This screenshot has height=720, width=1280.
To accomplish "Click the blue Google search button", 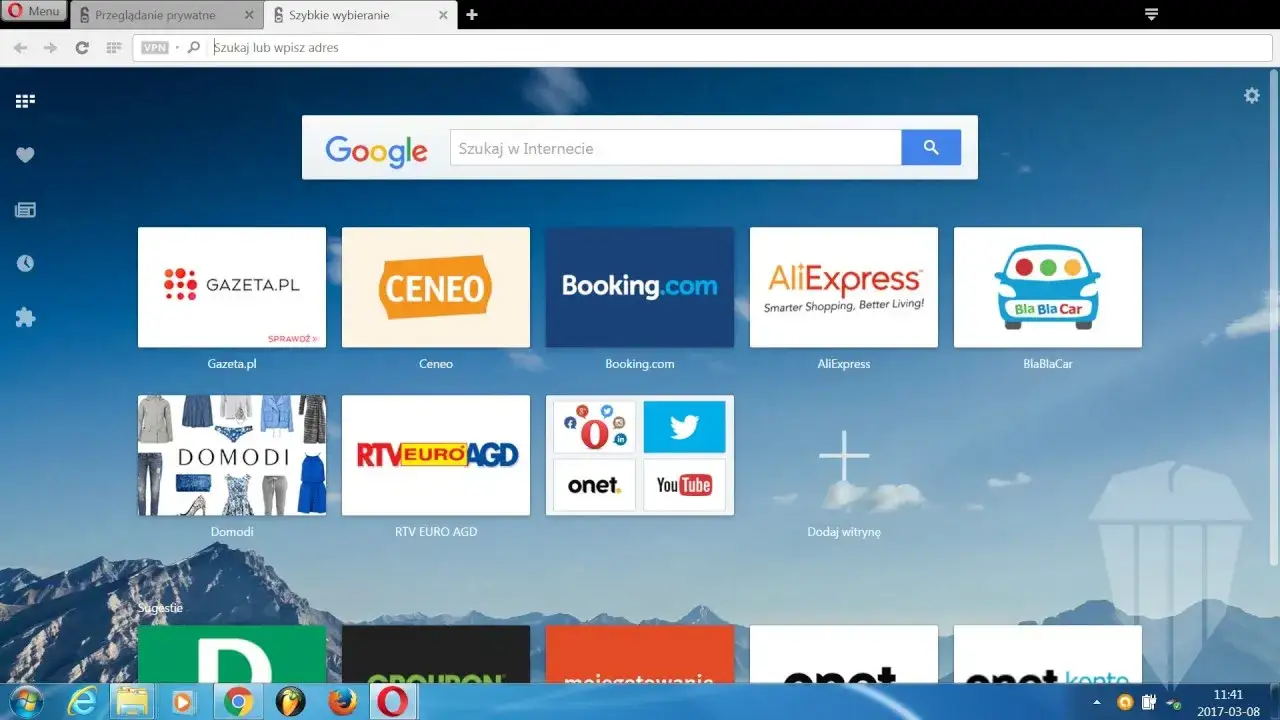I will (930, 148).
